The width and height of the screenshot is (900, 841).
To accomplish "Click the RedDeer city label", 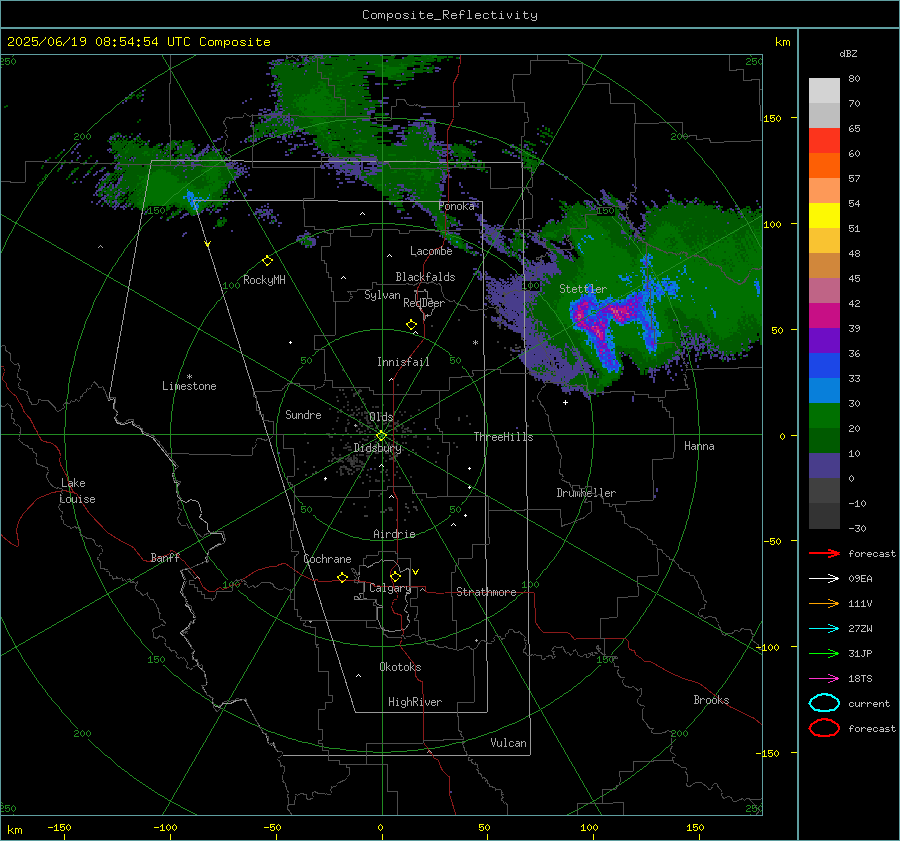I will [x=424, y=303].
